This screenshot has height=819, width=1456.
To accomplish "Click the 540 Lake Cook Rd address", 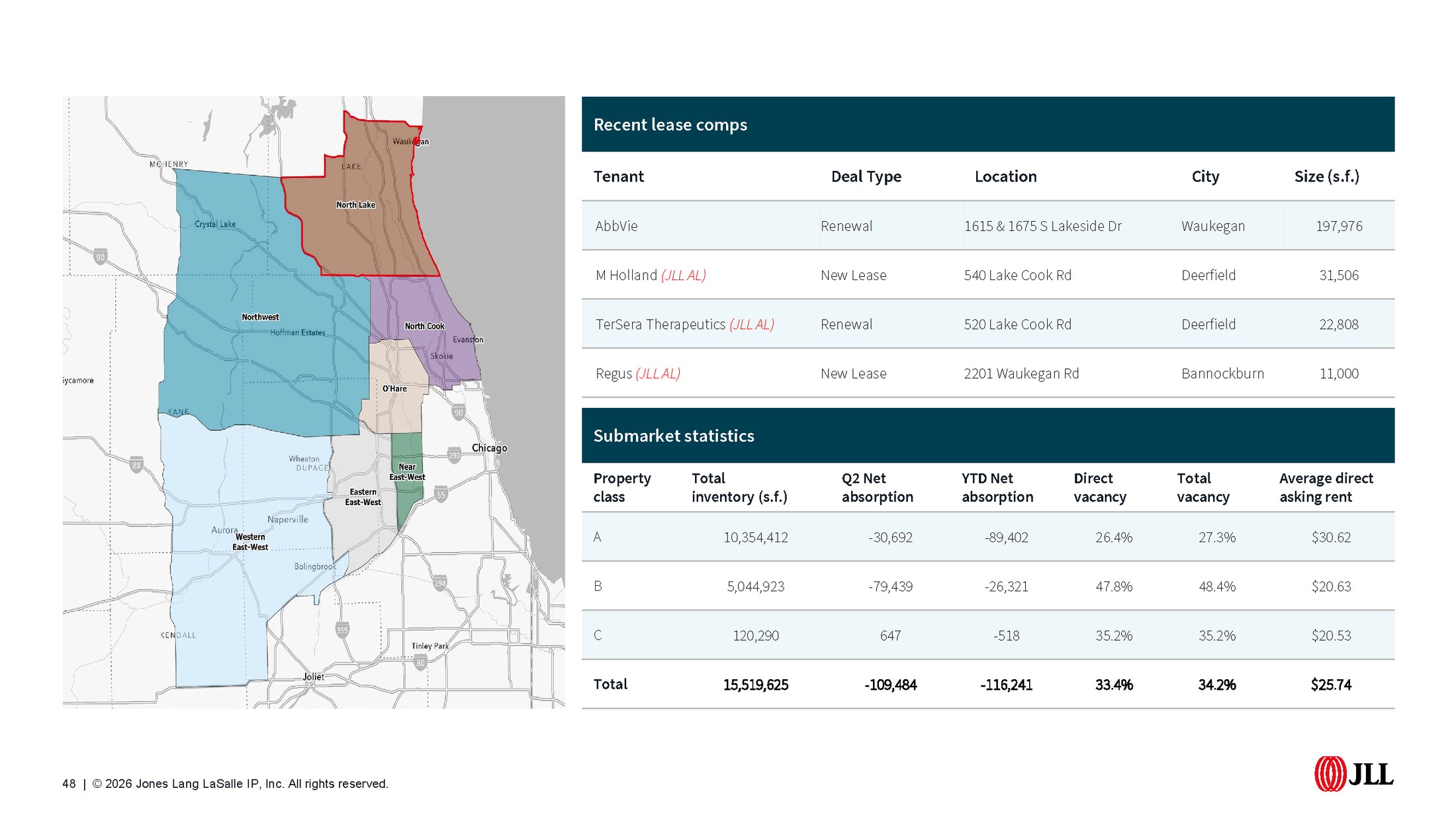I will [1018, 275].
